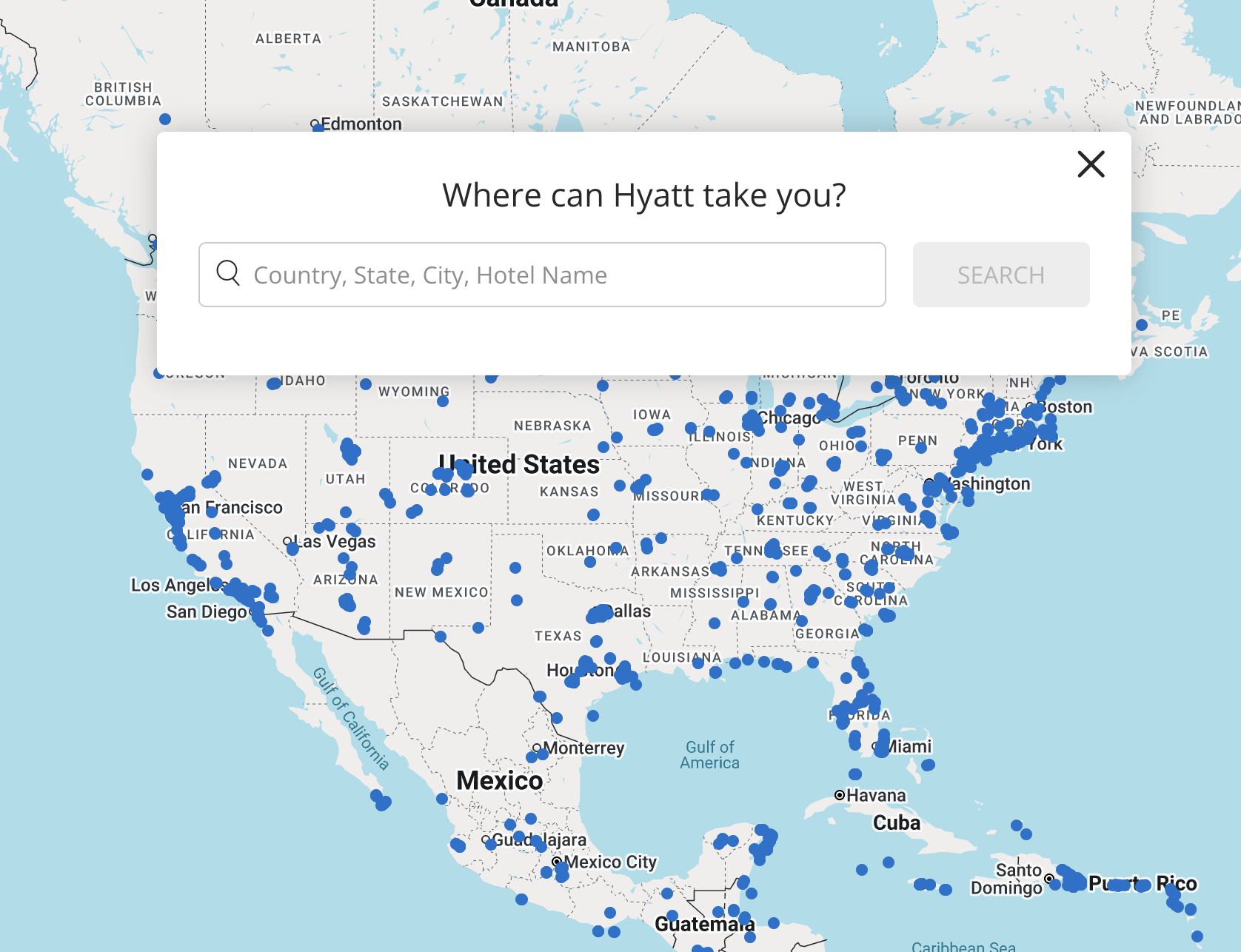This screenshot has width=1241, height=952.
Task: Click the SASKATCHEWAN province label
Action: (x=443, y=101)
